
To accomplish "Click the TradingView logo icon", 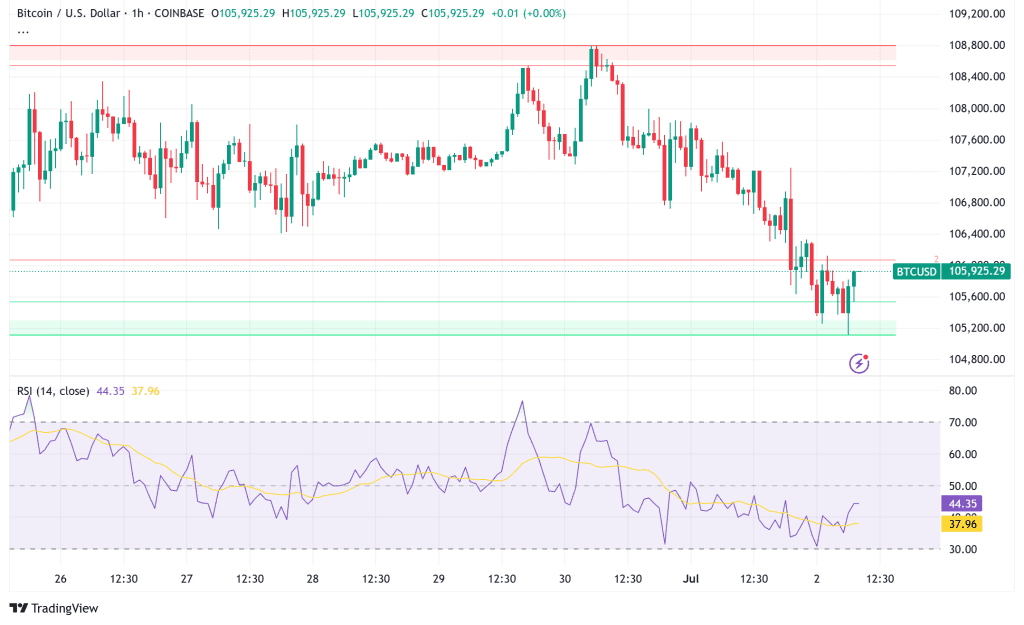I will (18, 608).
